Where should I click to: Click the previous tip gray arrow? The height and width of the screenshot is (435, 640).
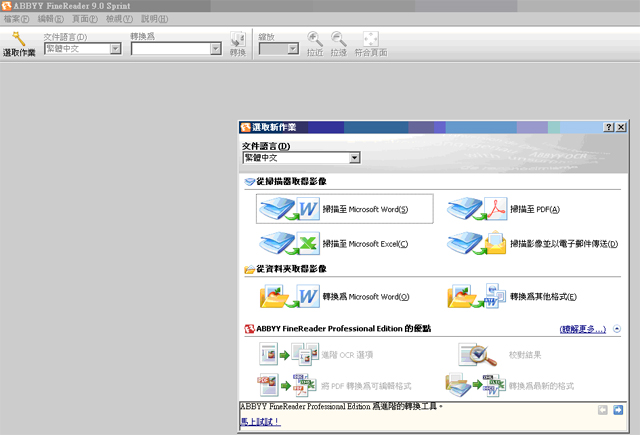[602, 410]
